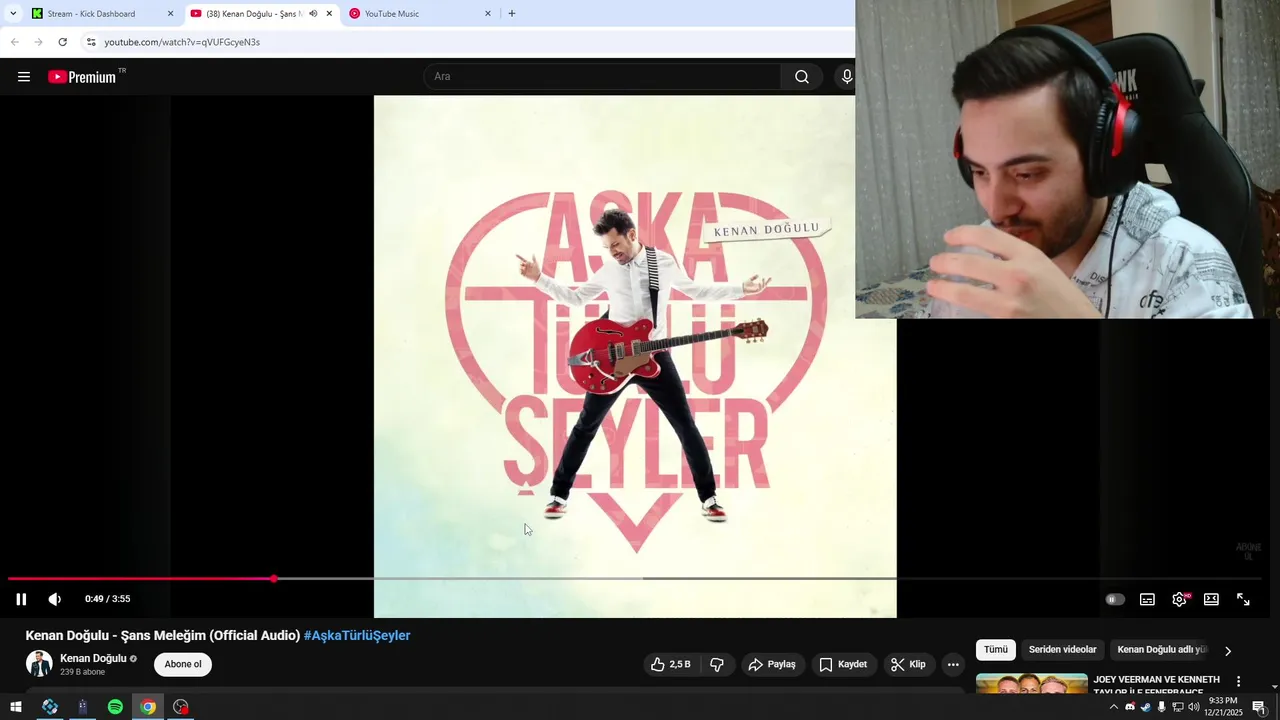Click the video title 'Kenan Doğulu - Şans Meleğim'
The width and height of the screenshot is (1280, 720).
click(162, 635)
